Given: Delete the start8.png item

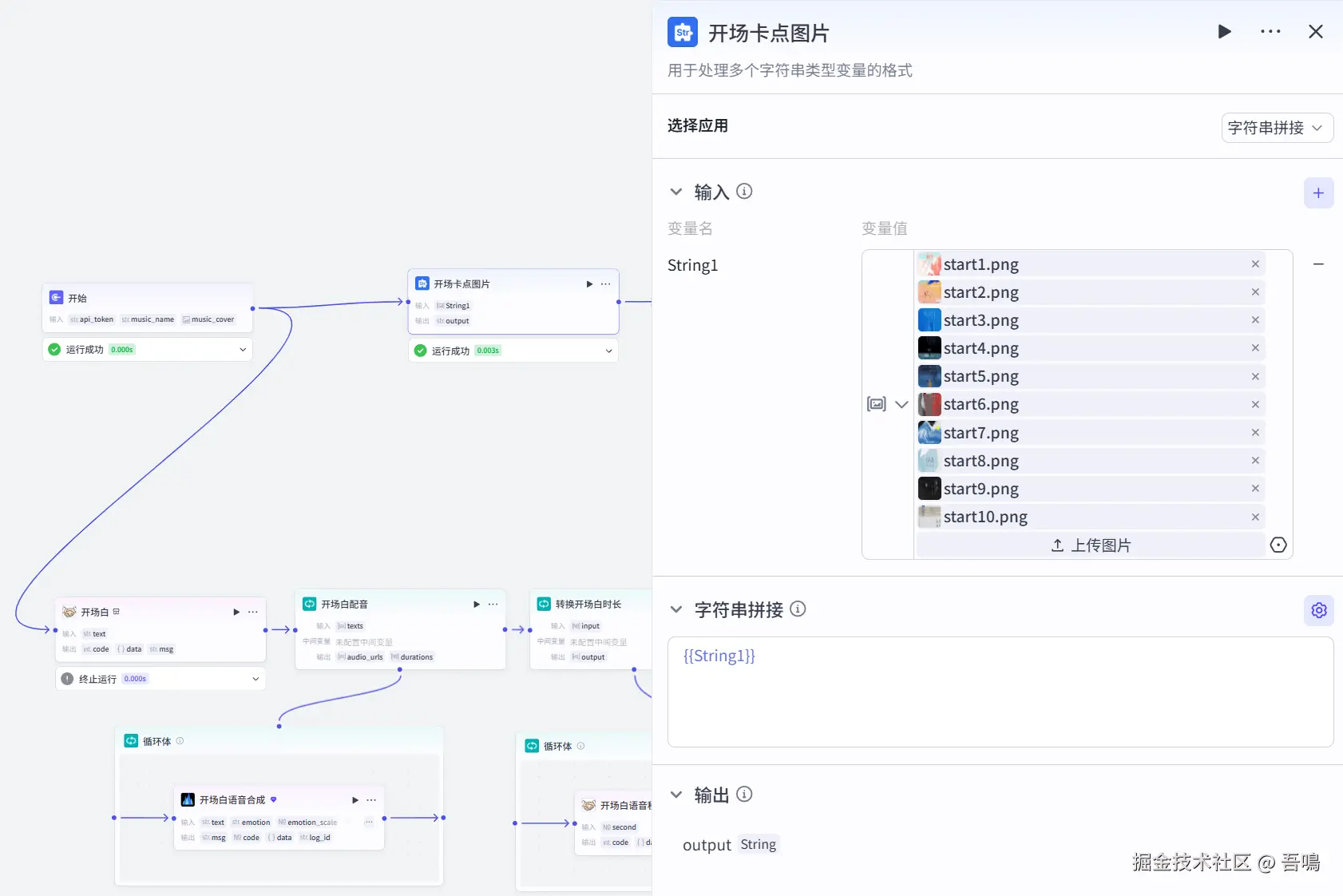Looking at the screenshot, I should coord(1255,461).
